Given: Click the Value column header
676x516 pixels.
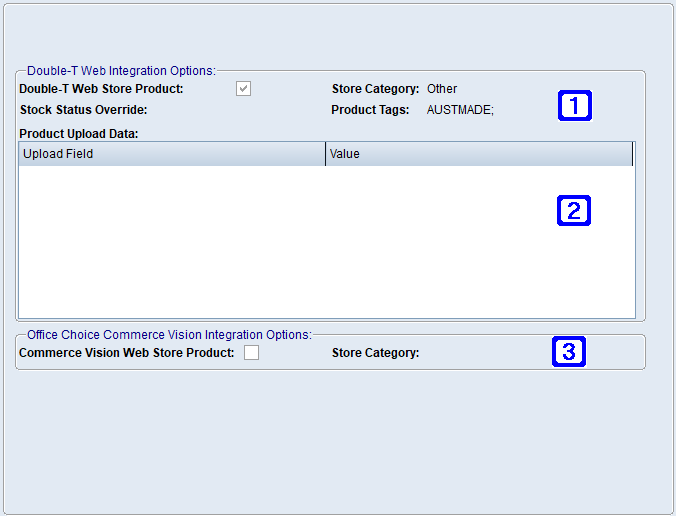Looking at the screenshot, I should click(x=479, y=154).
